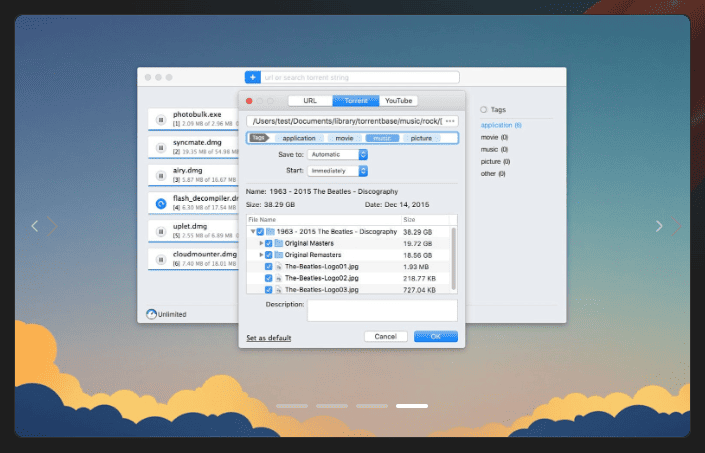Screen dimensions: 705x453
Task: Select the application tag chip
Action: tap(299, 138)
